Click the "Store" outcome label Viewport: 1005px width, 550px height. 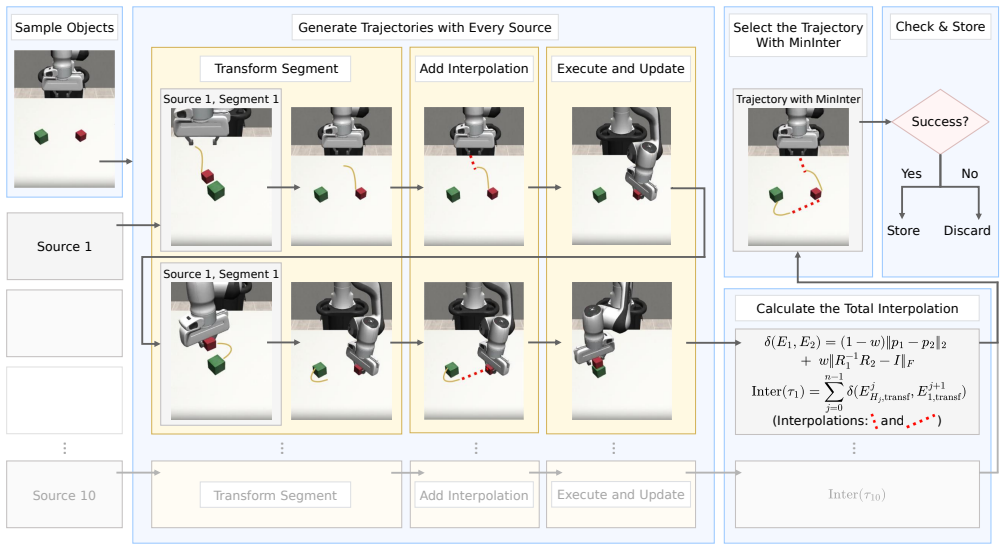click(903, 231)
